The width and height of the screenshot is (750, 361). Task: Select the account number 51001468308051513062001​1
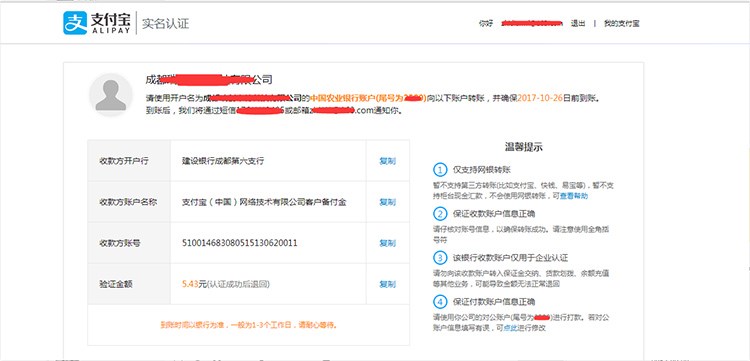[x=240, y=243]
